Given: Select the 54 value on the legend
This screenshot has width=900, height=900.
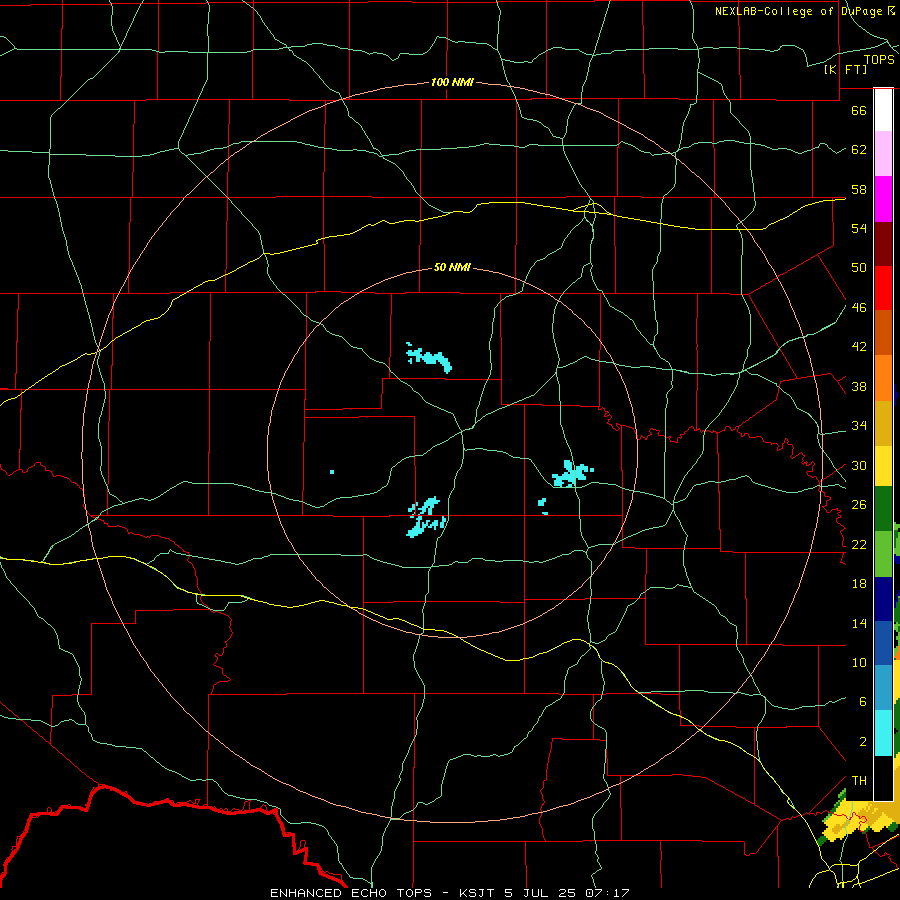Looking at the screenshot, I should click(x=859, y=228).
